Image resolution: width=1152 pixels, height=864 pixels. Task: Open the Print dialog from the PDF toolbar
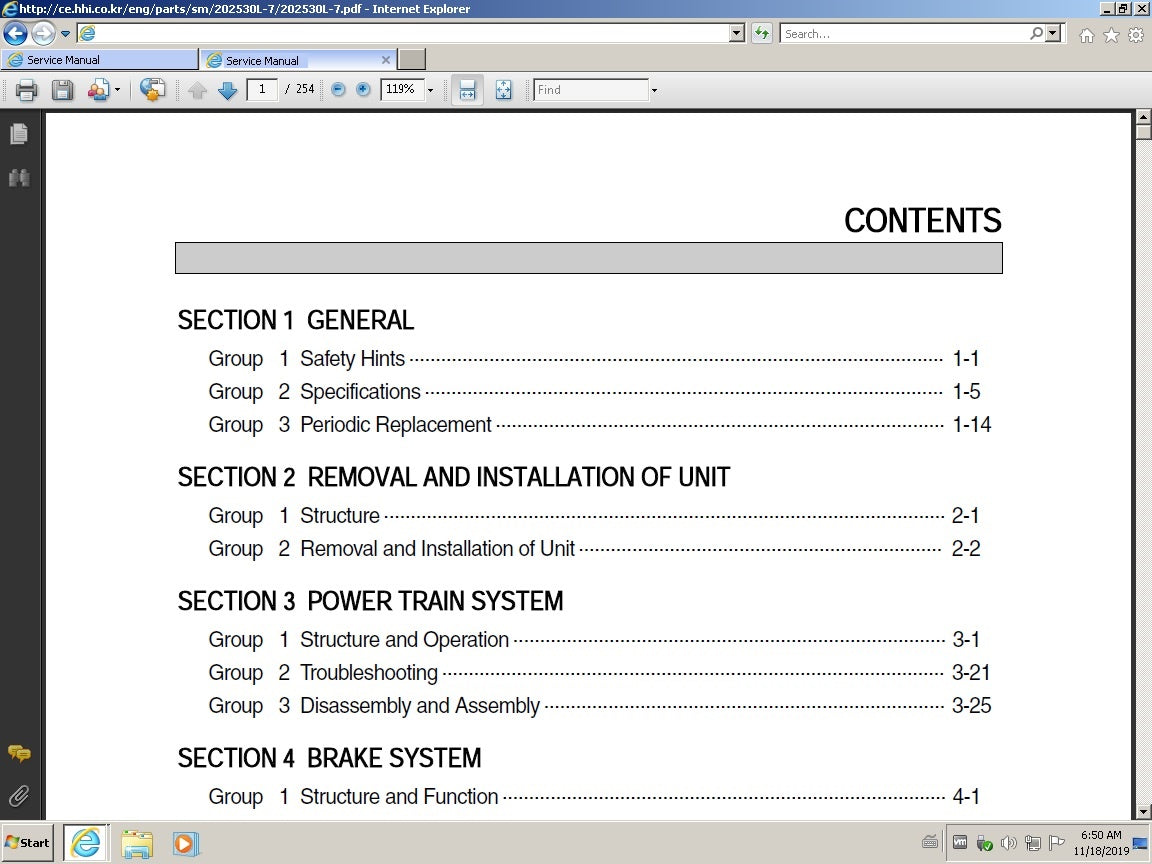(x=26, y=90)
